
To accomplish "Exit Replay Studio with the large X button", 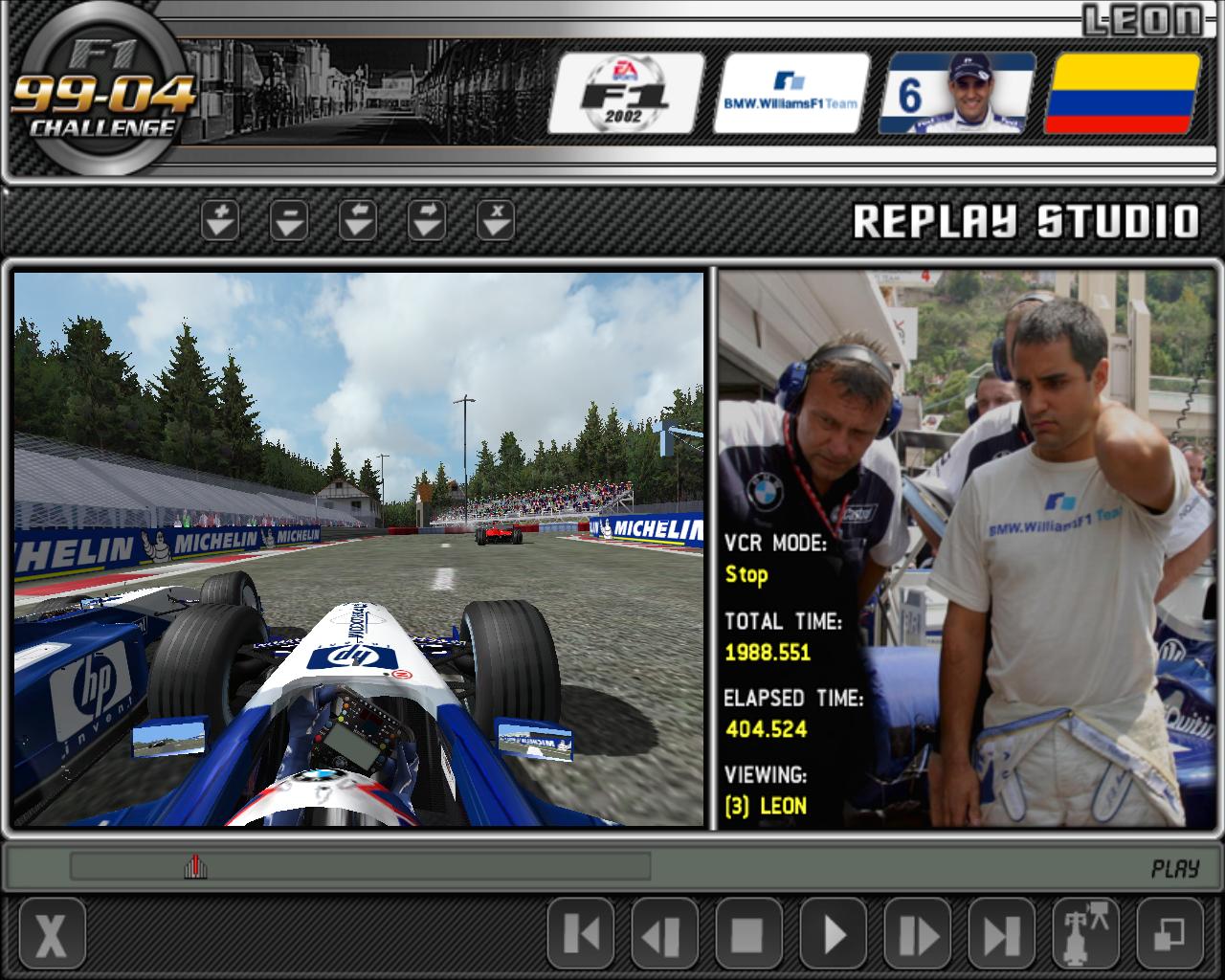I will click(x=52, y=934).
